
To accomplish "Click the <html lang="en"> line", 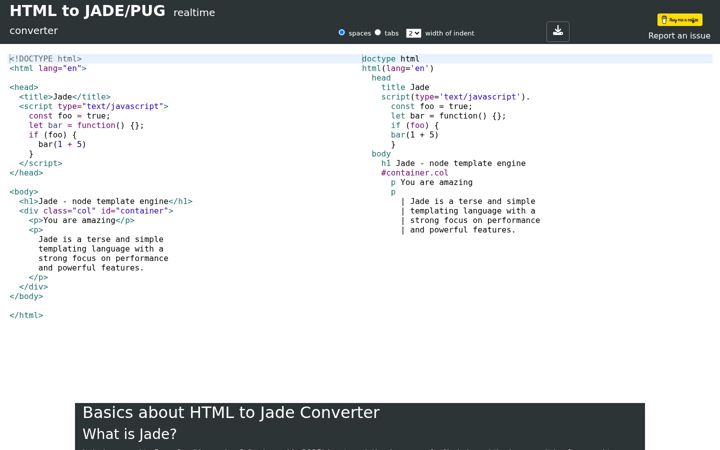I will (48, 68).
